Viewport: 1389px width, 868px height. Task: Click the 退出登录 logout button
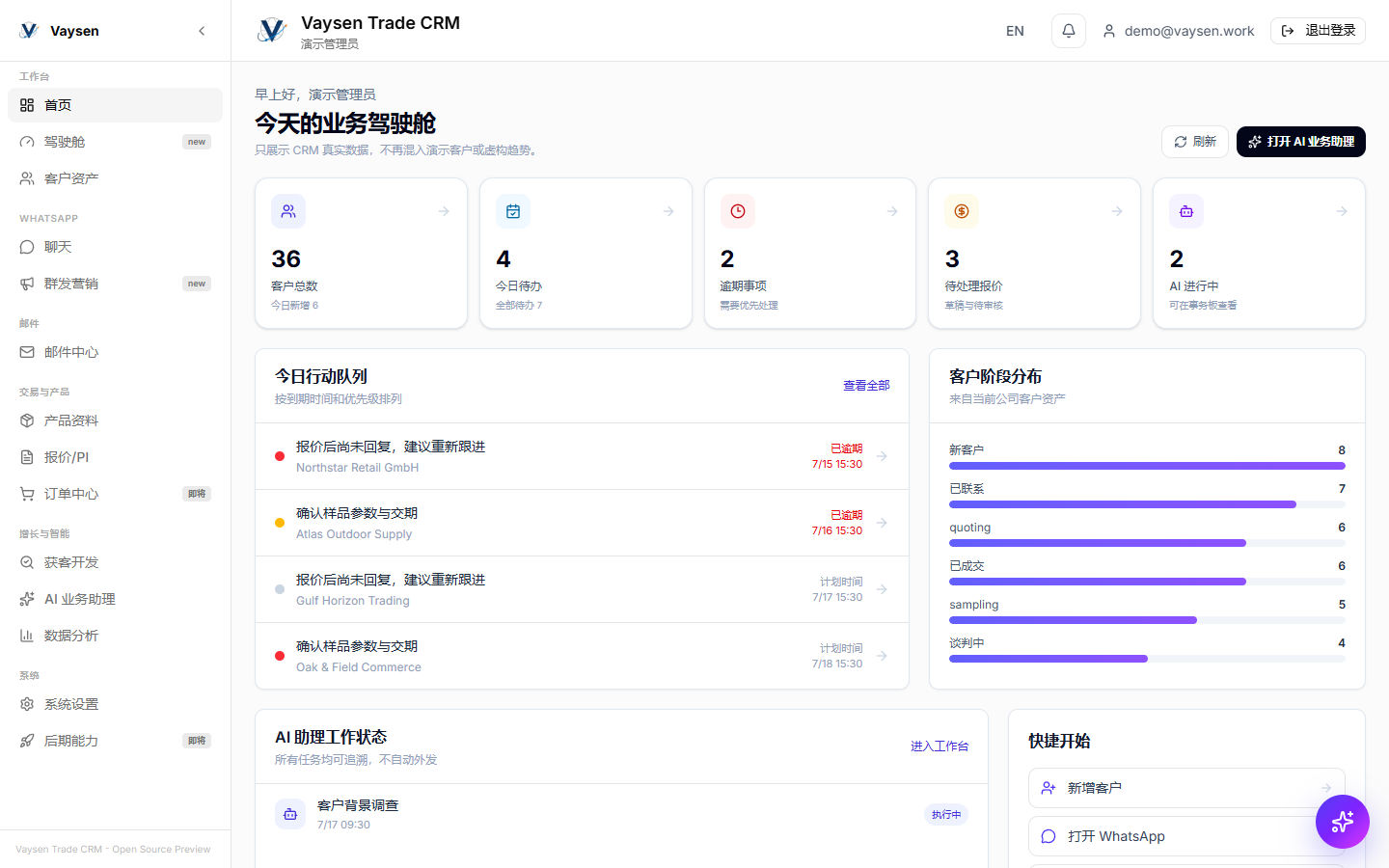[x=1318, y=31]
